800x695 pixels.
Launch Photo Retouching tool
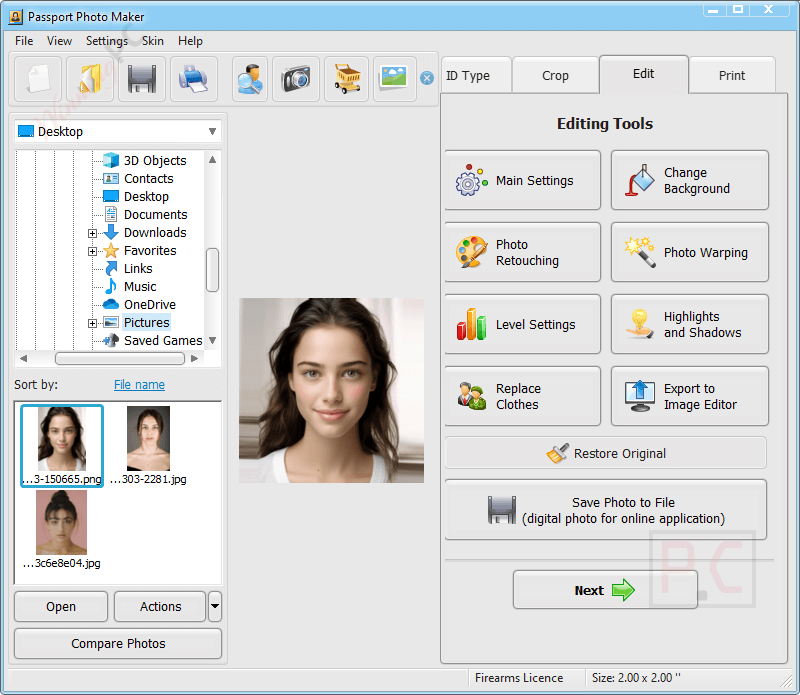pos(522,252)
